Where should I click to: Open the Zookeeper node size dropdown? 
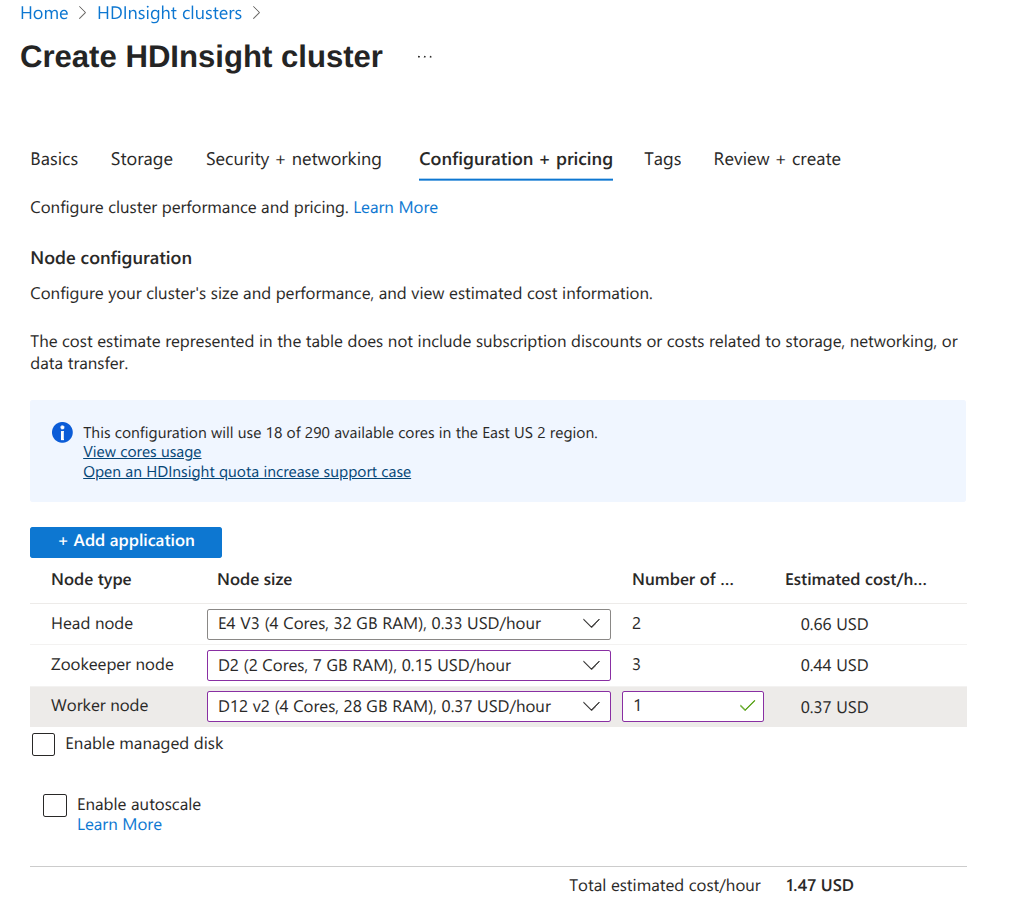click(409, 666)
